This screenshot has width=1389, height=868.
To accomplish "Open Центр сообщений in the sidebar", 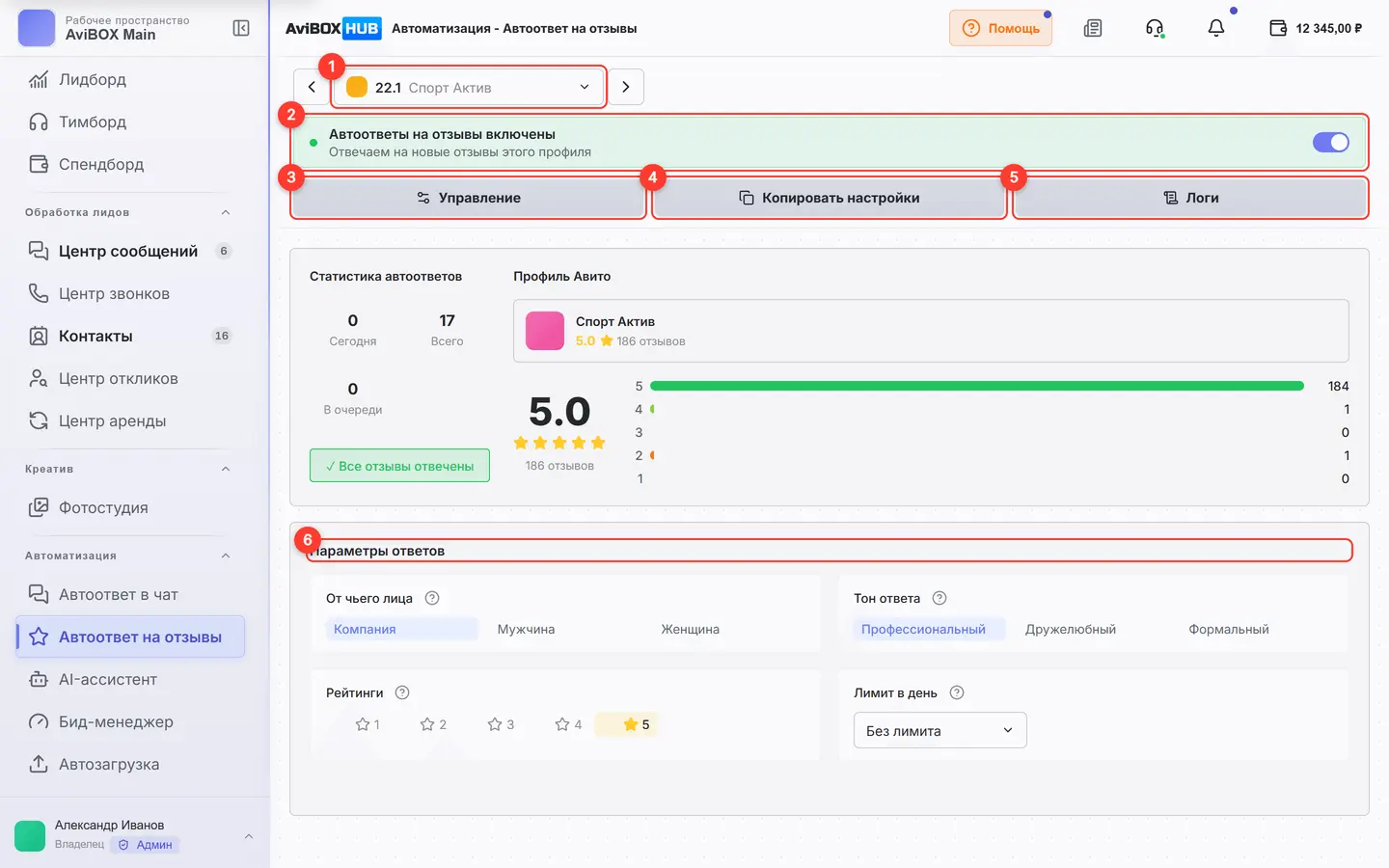I will (x=130, y=251).
